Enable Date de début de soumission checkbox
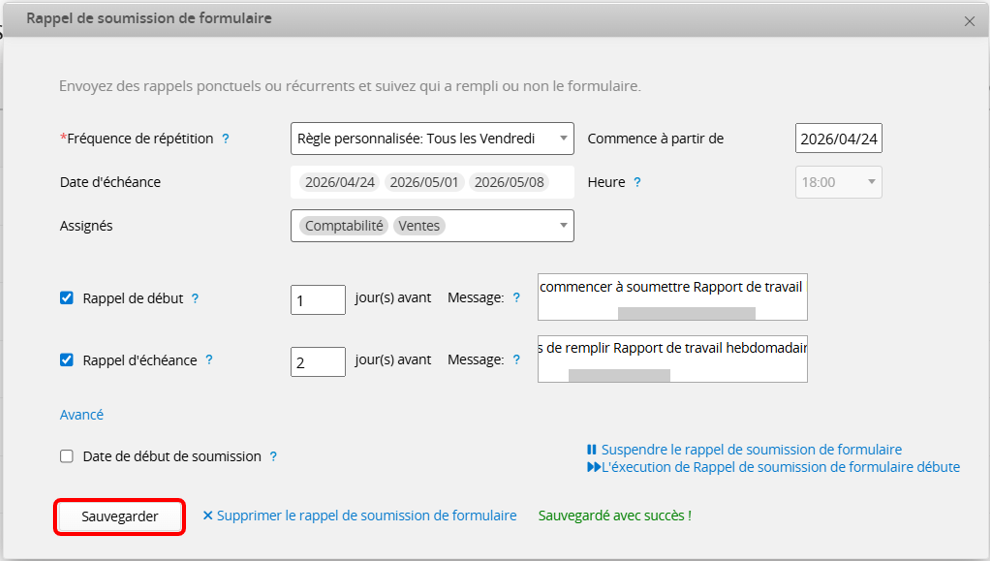This screenshot has width=990, height=561. 67,456
